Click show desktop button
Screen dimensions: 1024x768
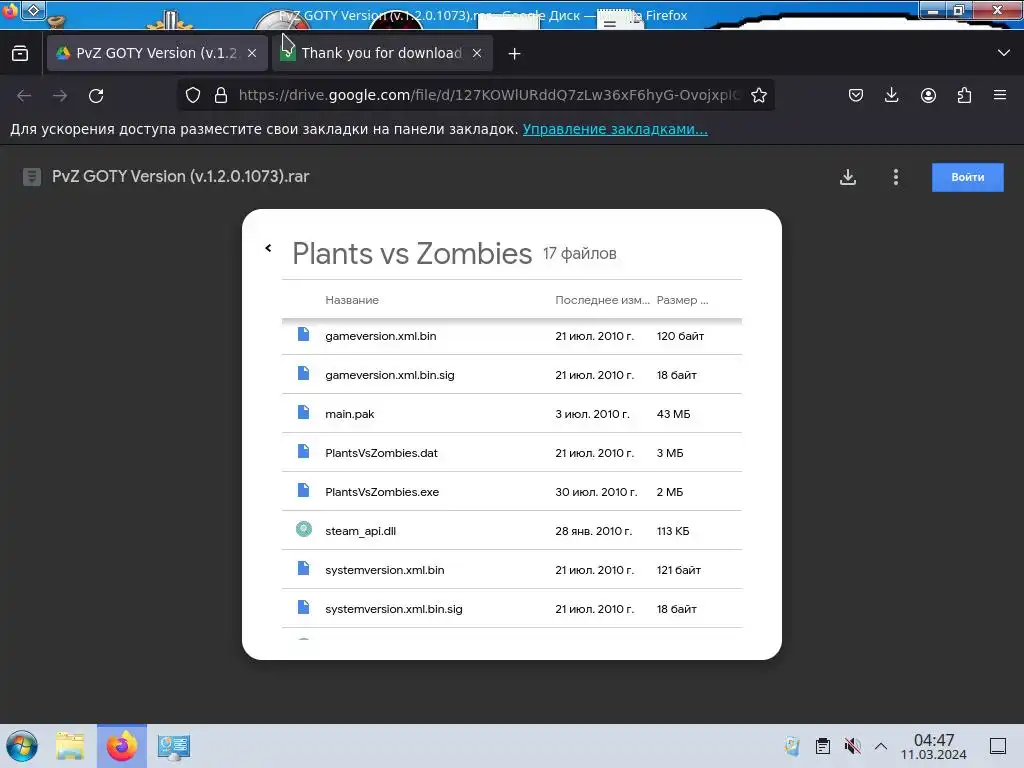tap(998, 746)
